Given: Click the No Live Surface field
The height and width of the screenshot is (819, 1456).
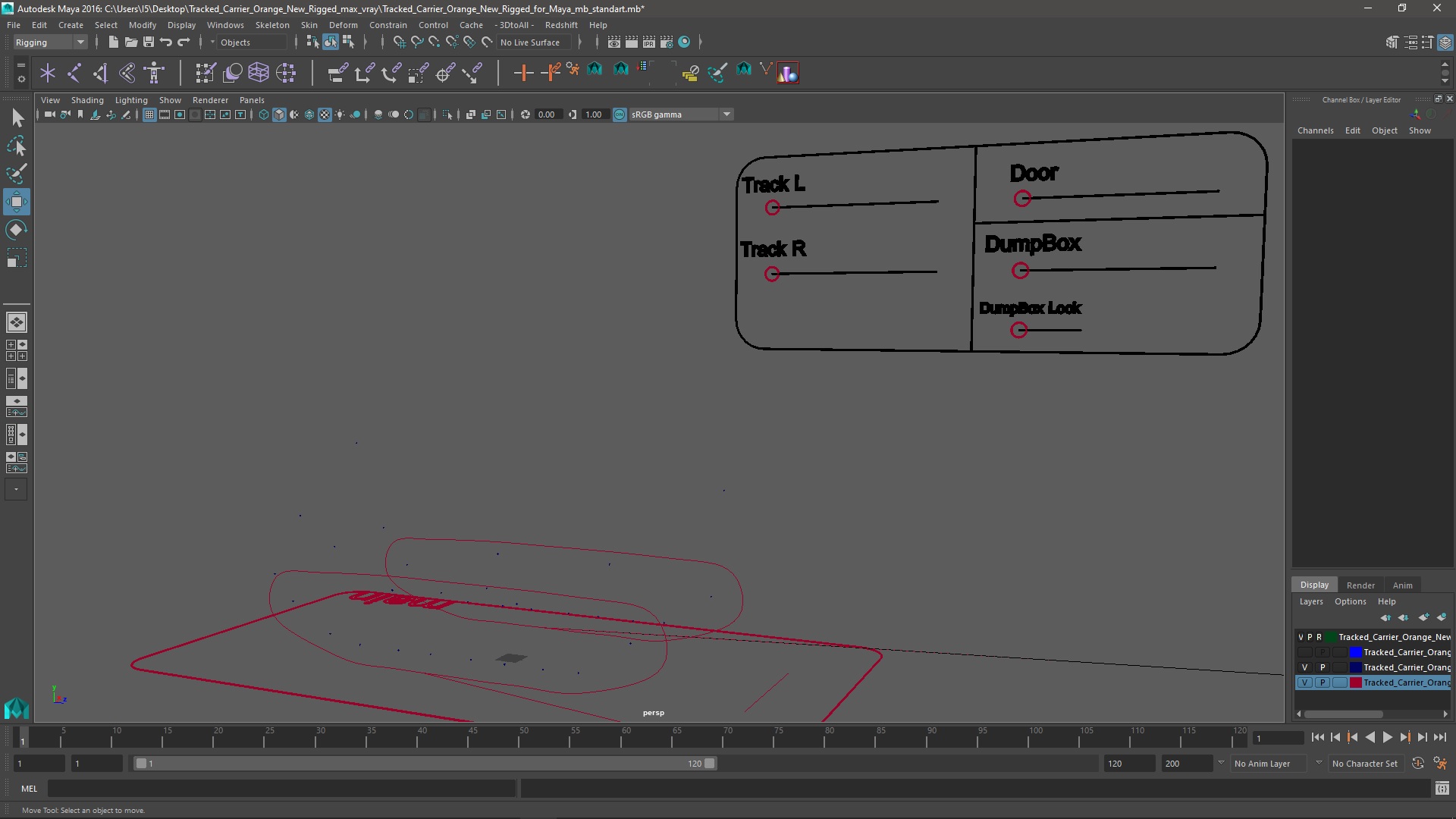Looking at the screenshot, I should tap(534, 42).
